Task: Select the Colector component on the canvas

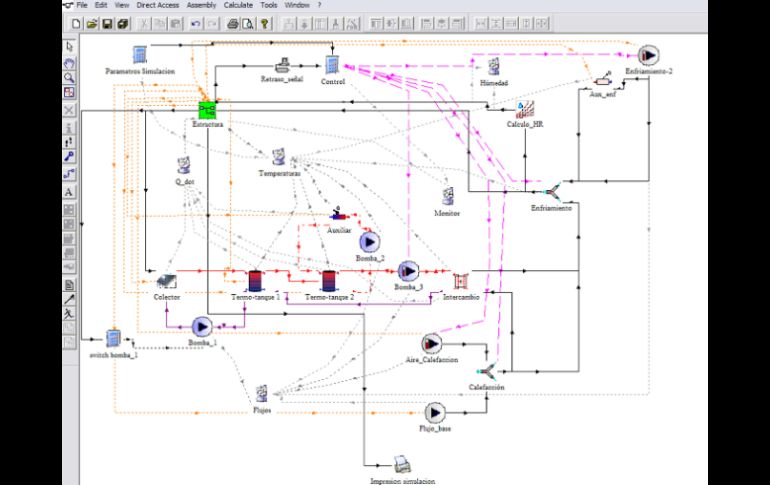Action: point(167,280)
